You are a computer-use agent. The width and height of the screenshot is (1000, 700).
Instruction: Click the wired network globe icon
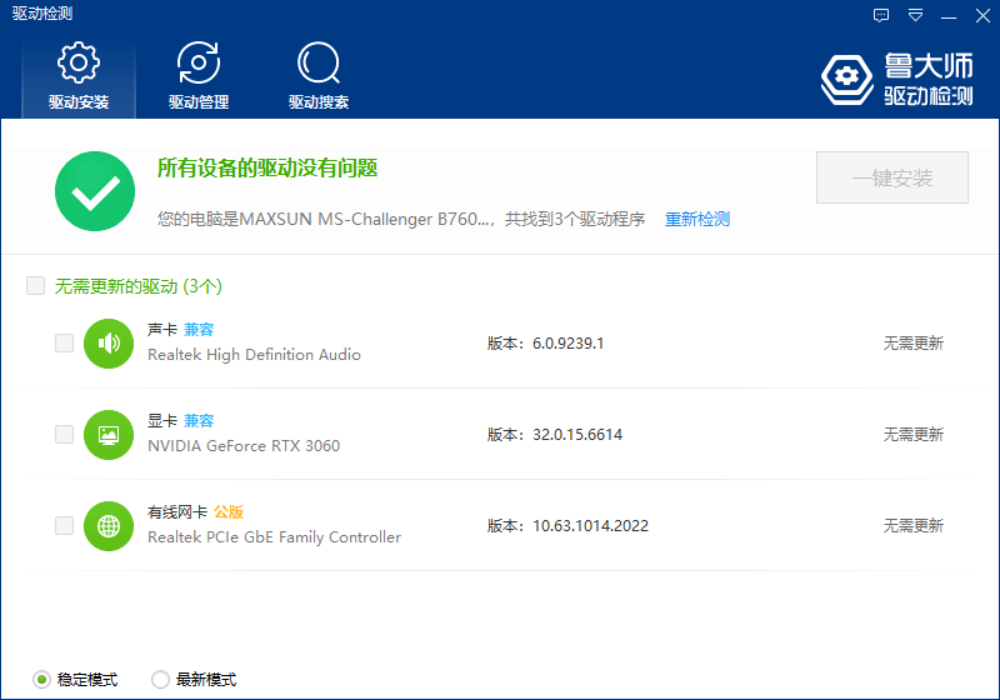coord(109,526)
